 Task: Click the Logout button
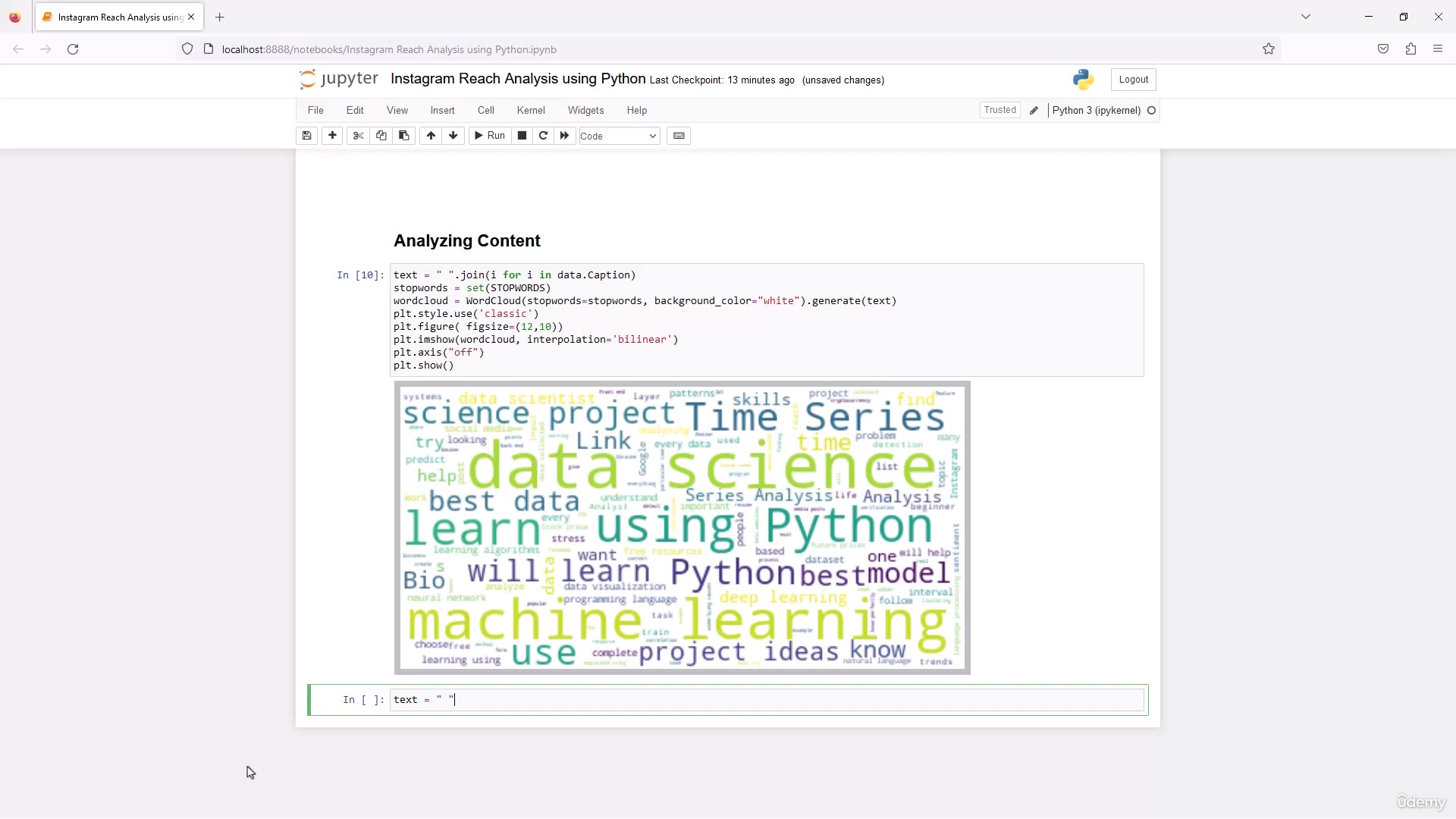pos(1133,80)
